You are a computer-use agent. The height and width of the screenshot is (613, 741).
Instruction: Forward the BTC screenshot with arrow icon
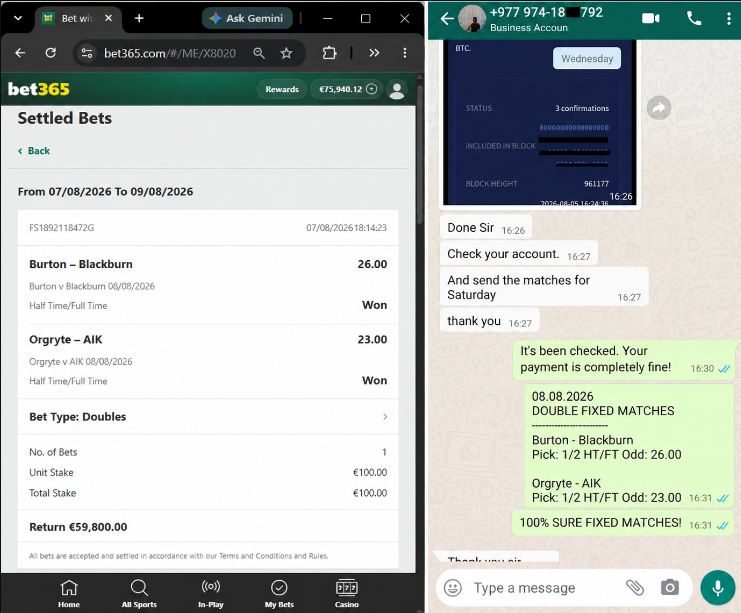point(659,108)
